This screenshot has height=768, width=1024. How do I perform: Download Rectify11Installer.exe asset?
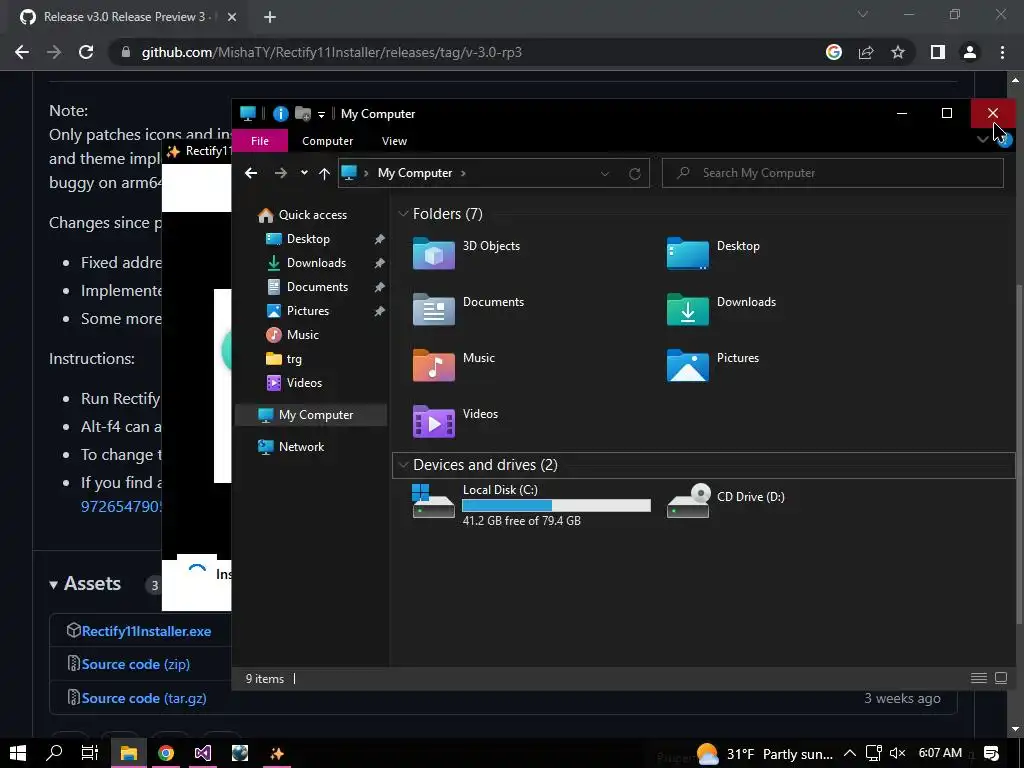(x=146, y=632)
